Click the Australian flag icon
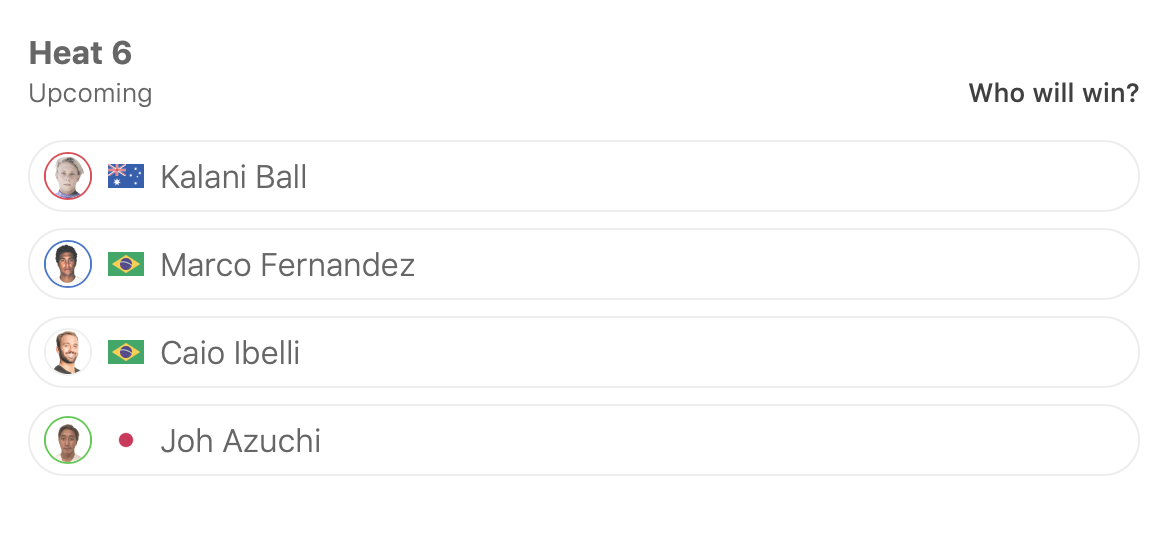 (126, 177)
